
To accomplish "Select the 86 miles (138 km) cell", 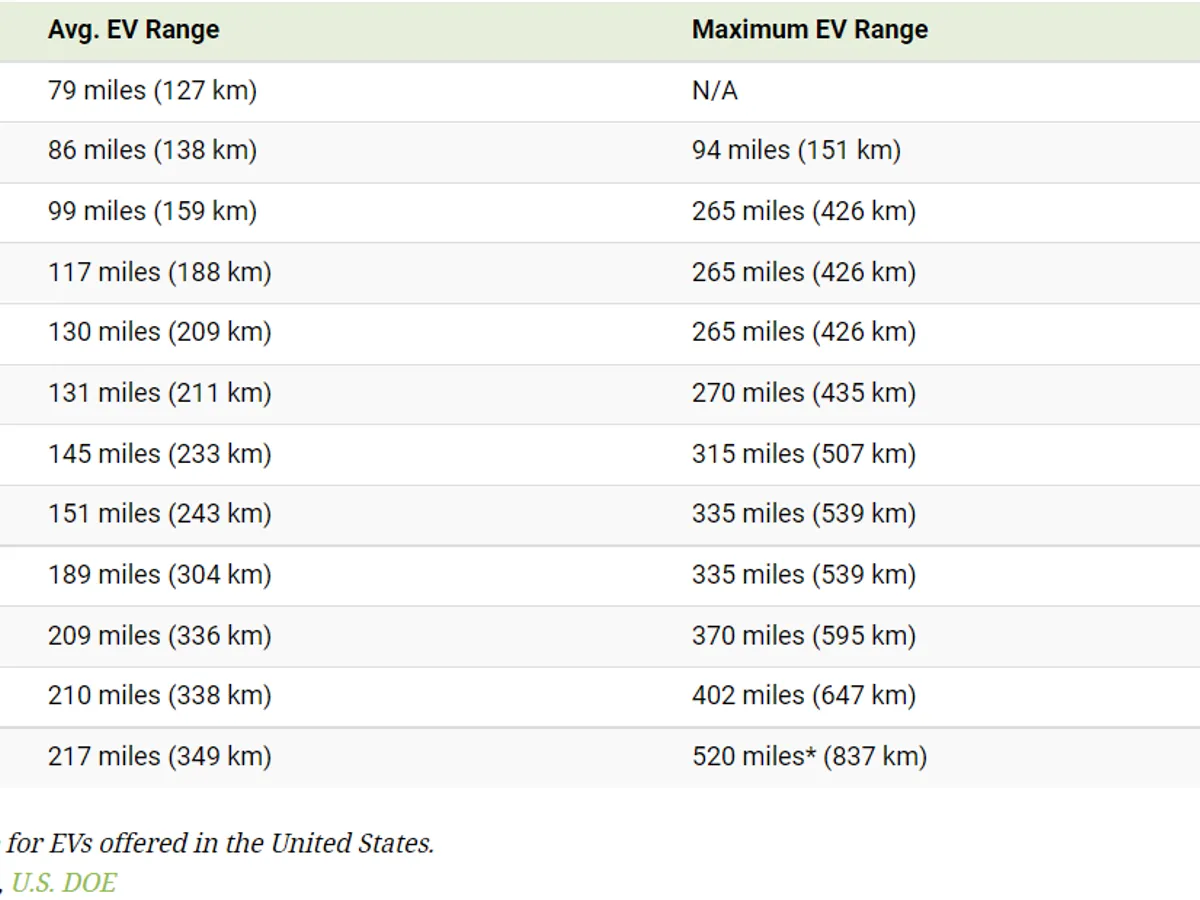I will pyautogui.click(x=152, y=151).
